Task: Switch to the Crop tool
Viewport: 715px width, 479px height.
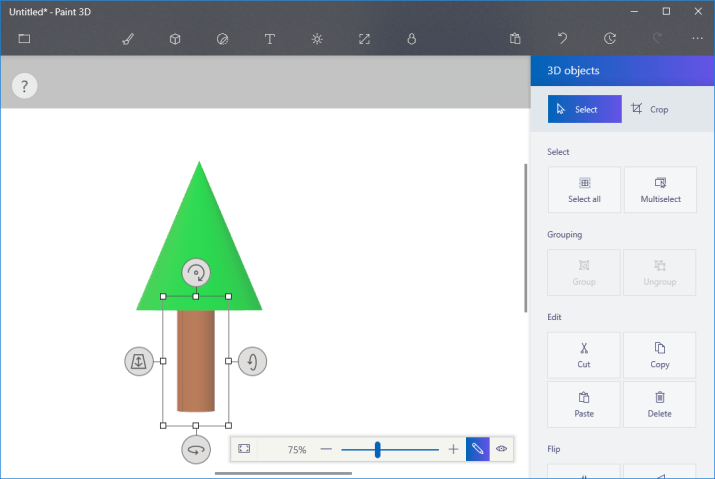Action: (x=650, y=109)
